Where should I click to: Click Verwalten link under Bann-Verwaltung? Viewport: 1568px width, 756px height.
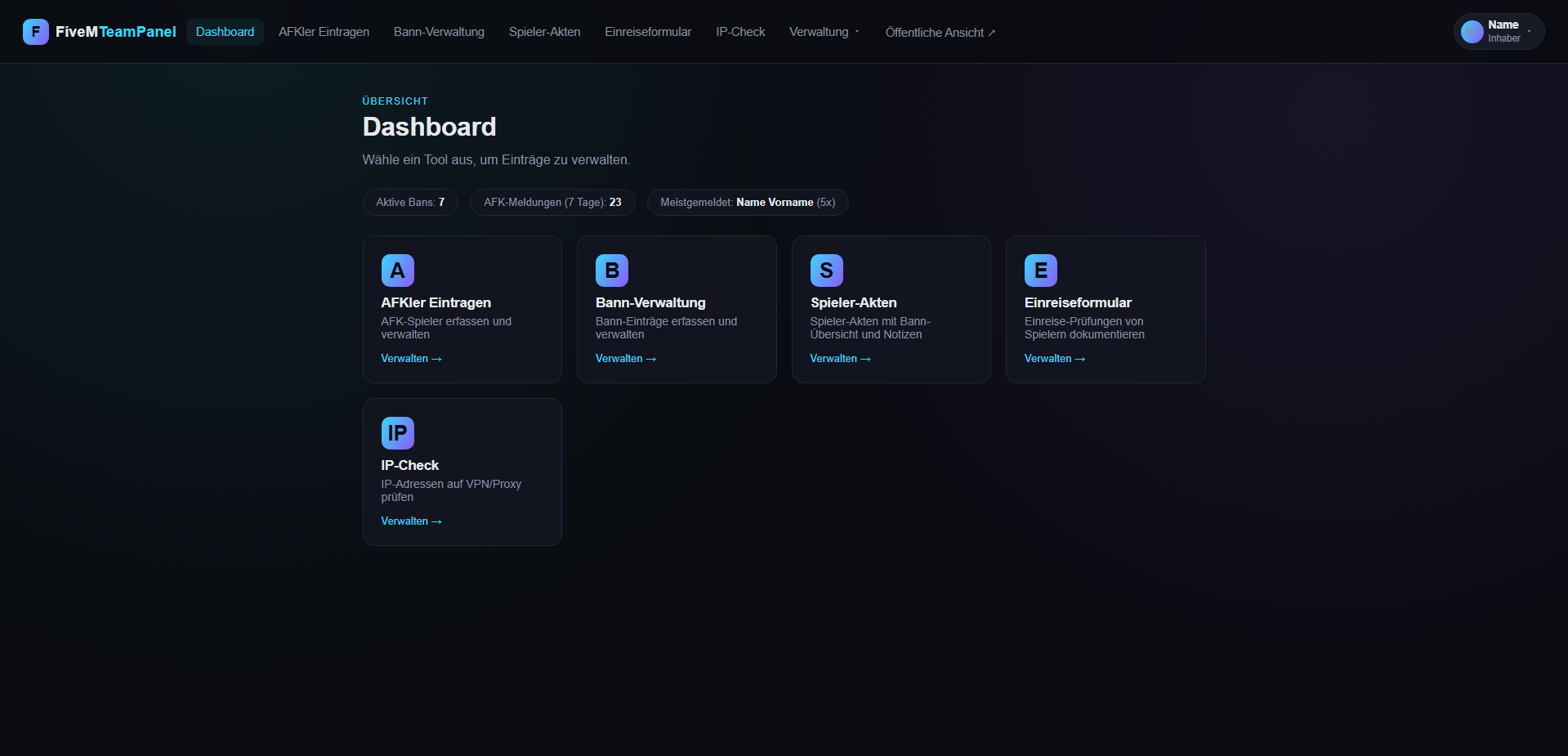(x=626, y=359)
